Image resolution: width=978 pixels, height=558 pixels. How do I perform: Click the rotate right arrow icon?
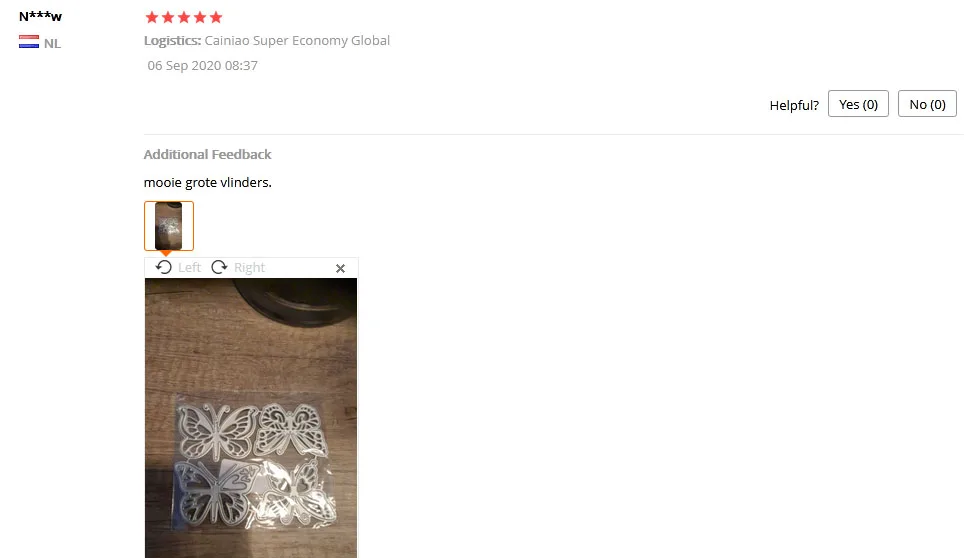[x=219, y=267]
